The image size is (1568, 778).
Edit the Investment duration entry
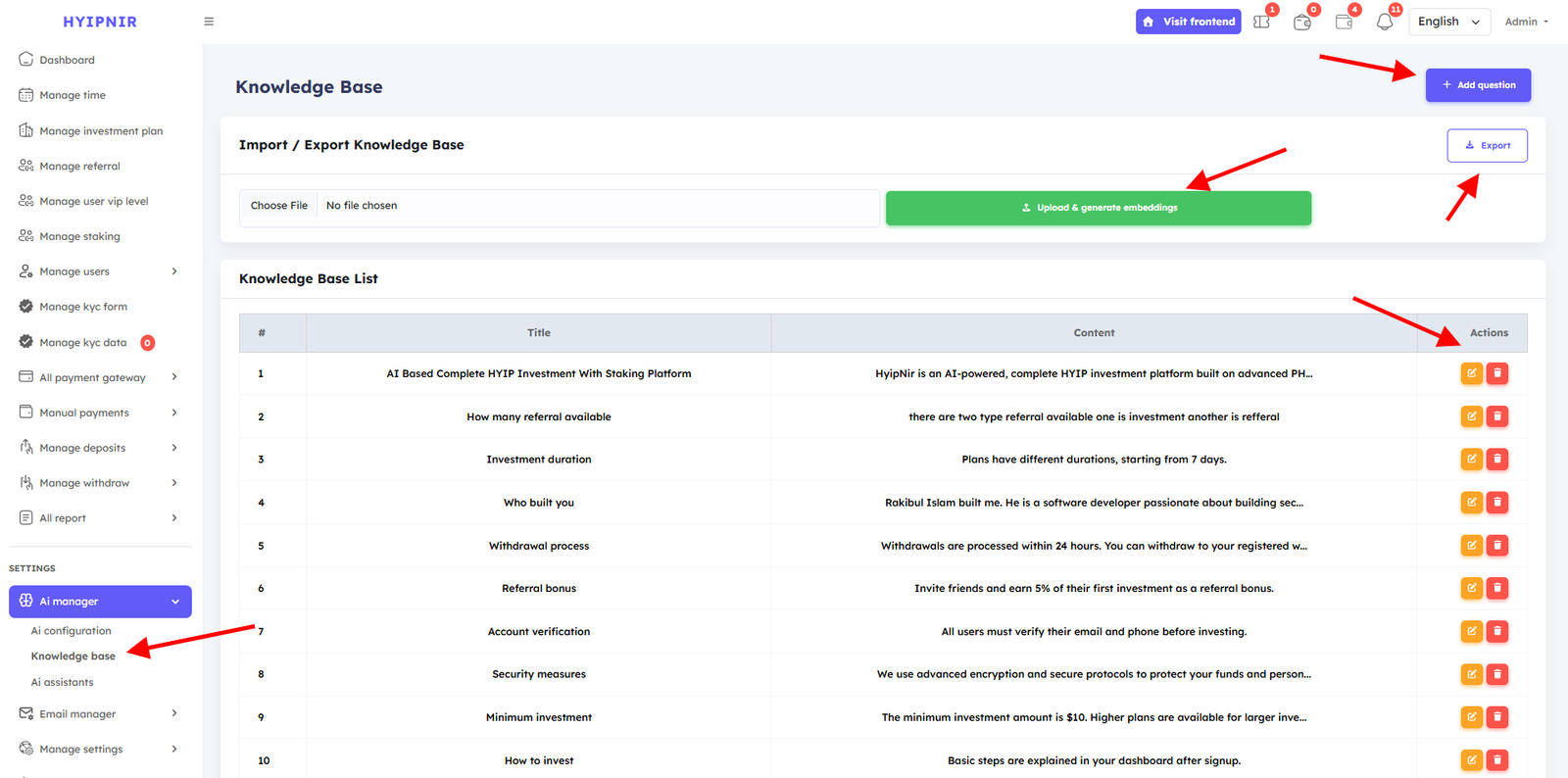(1472, 459)
